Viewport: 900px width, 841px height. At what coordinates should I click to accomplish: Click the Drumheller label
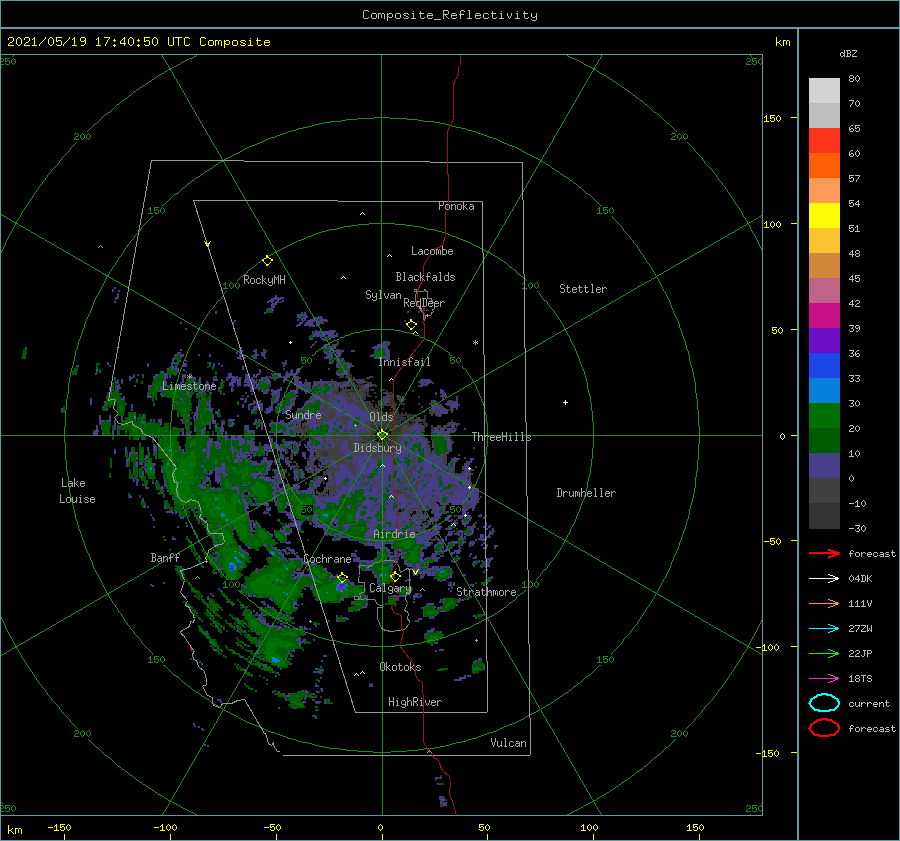click(x=586, y=493)
